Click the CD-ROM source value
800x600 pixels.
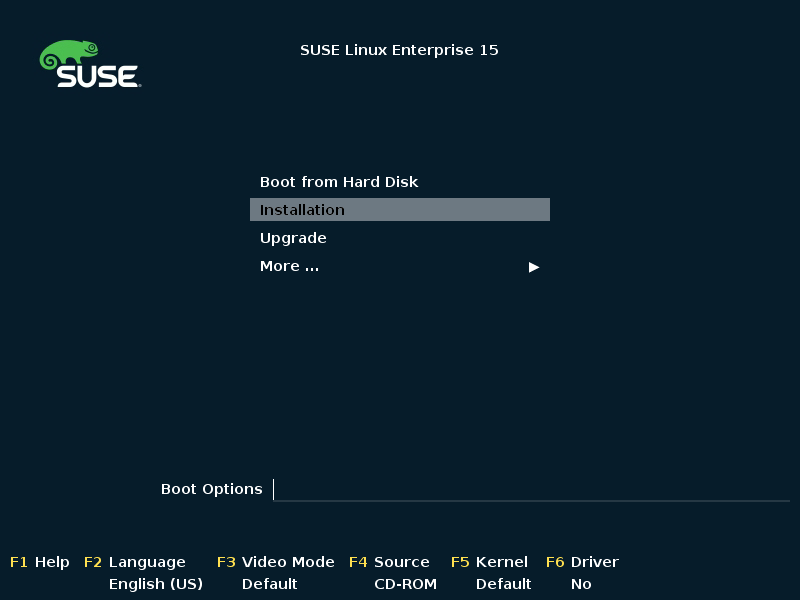click(x=405, y=584)
